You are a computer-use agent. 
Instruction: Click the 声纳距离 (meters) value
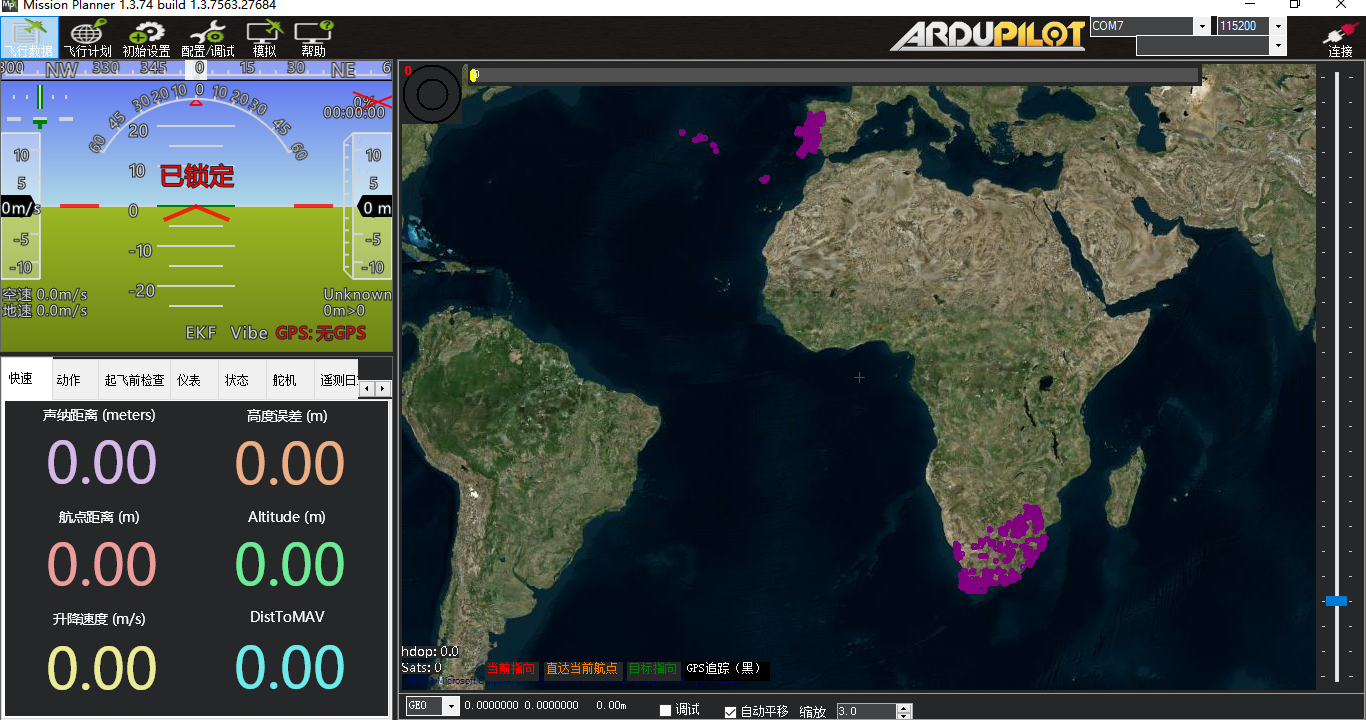pos(101,463)
